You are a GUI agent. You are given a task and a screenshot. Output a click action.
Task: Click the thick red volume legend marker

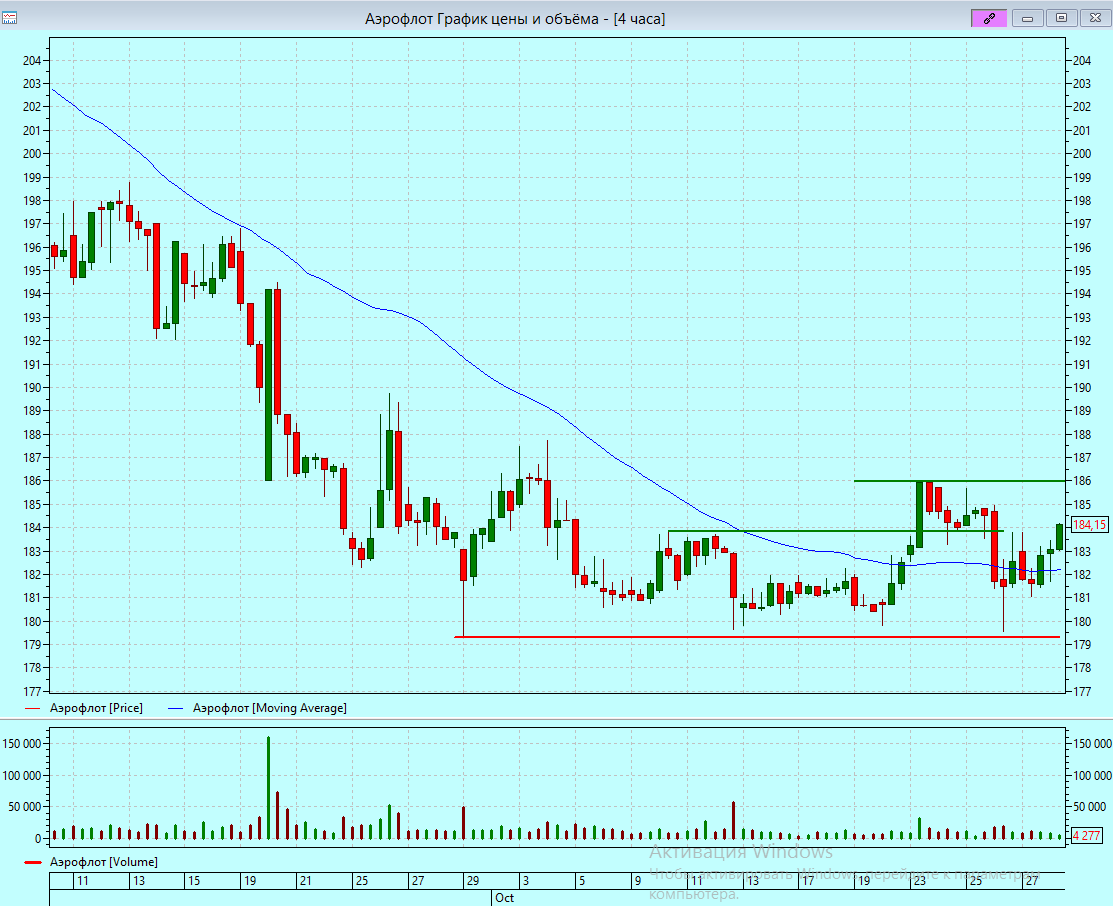(33, 863)
